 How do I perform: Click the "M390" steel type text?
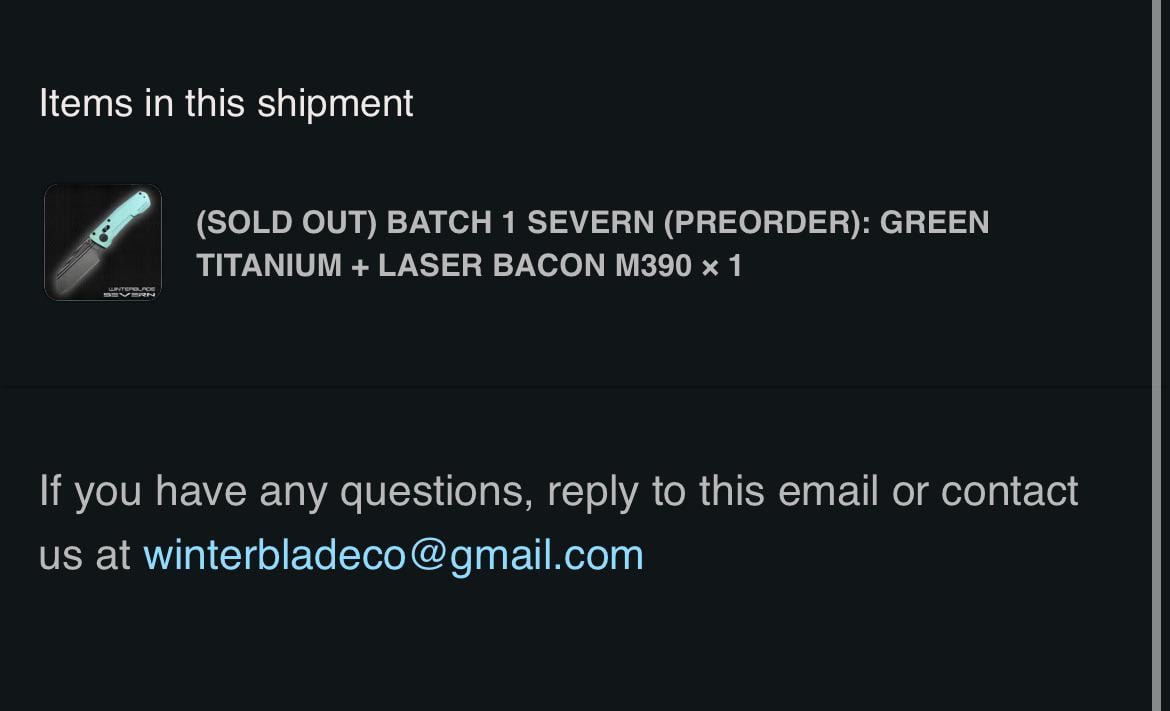652,266
